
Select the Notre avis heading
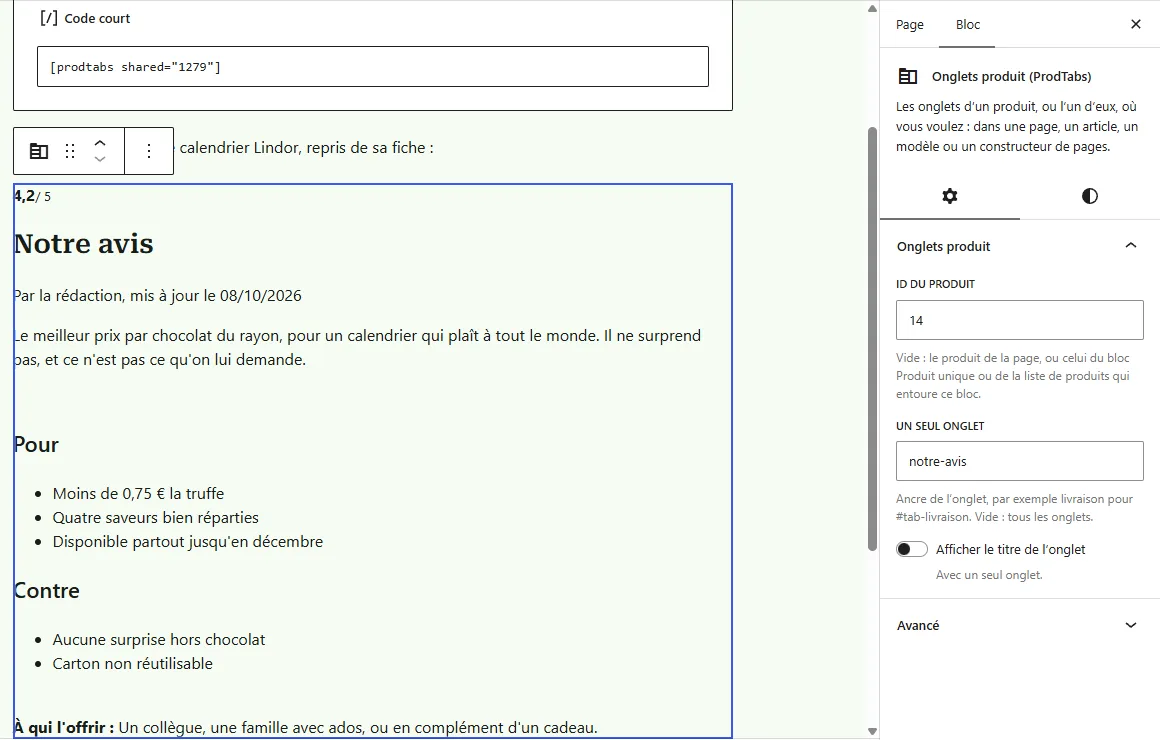[84, 243]
